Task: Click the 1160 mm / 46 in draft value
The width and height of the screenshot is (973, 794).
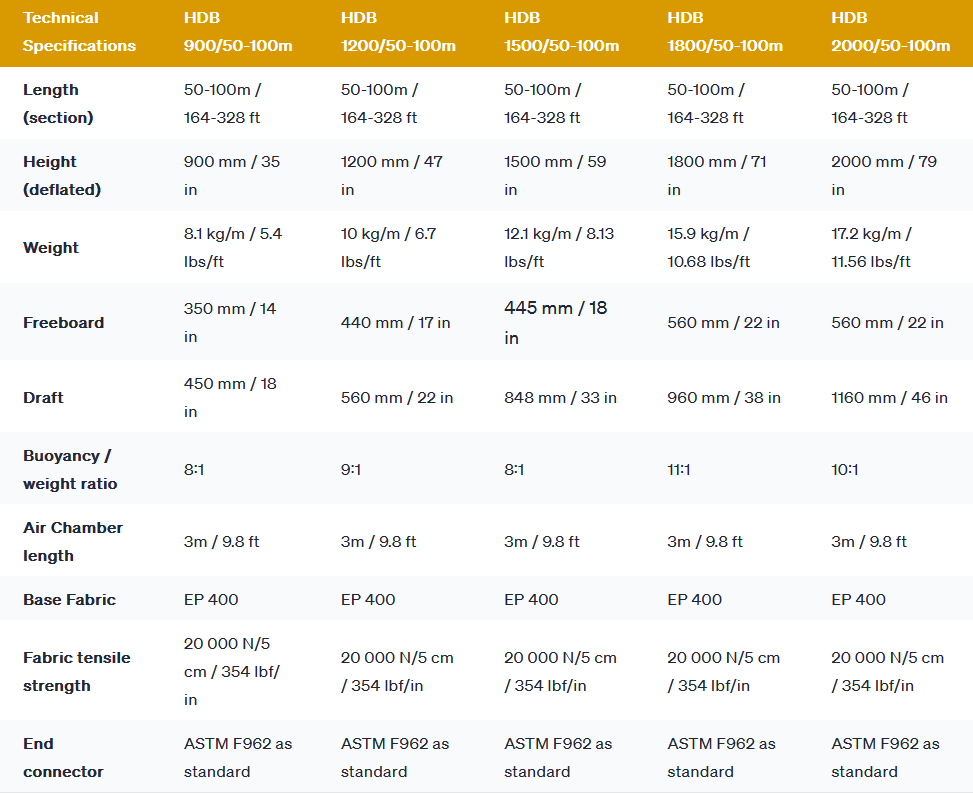Action: point(889,398)
